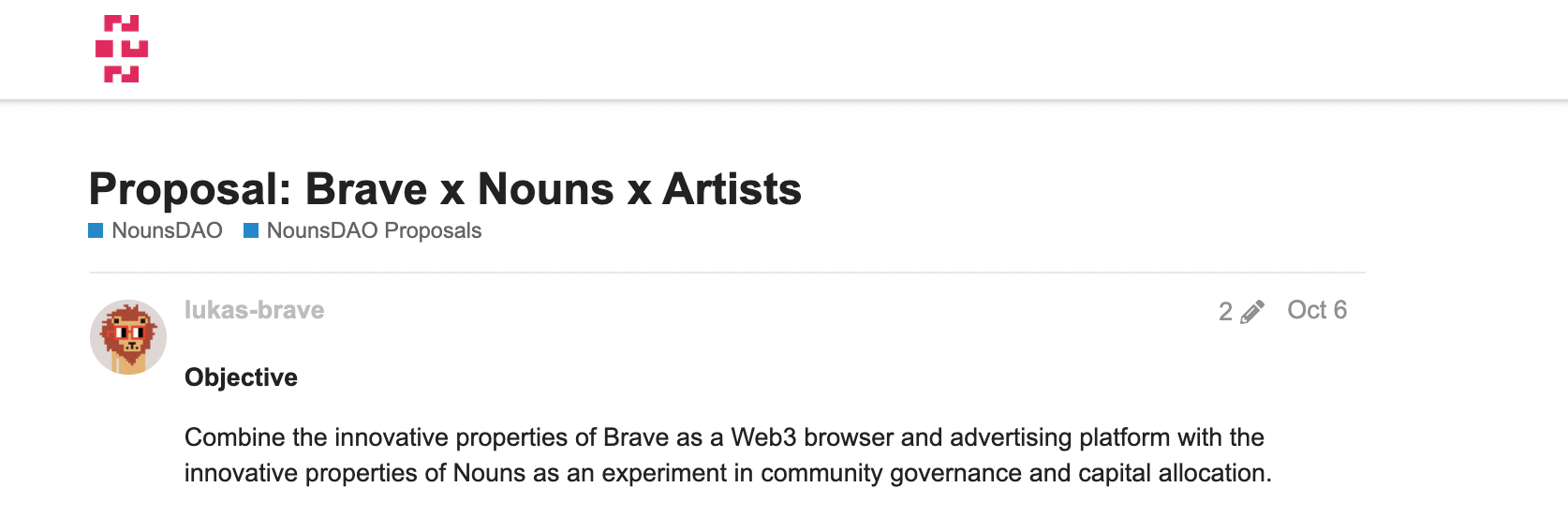Open the NounsDAO Proposals subcategory link
Image resolution: width=1568 pixels, height=517 pixels.
click(374, 230)
